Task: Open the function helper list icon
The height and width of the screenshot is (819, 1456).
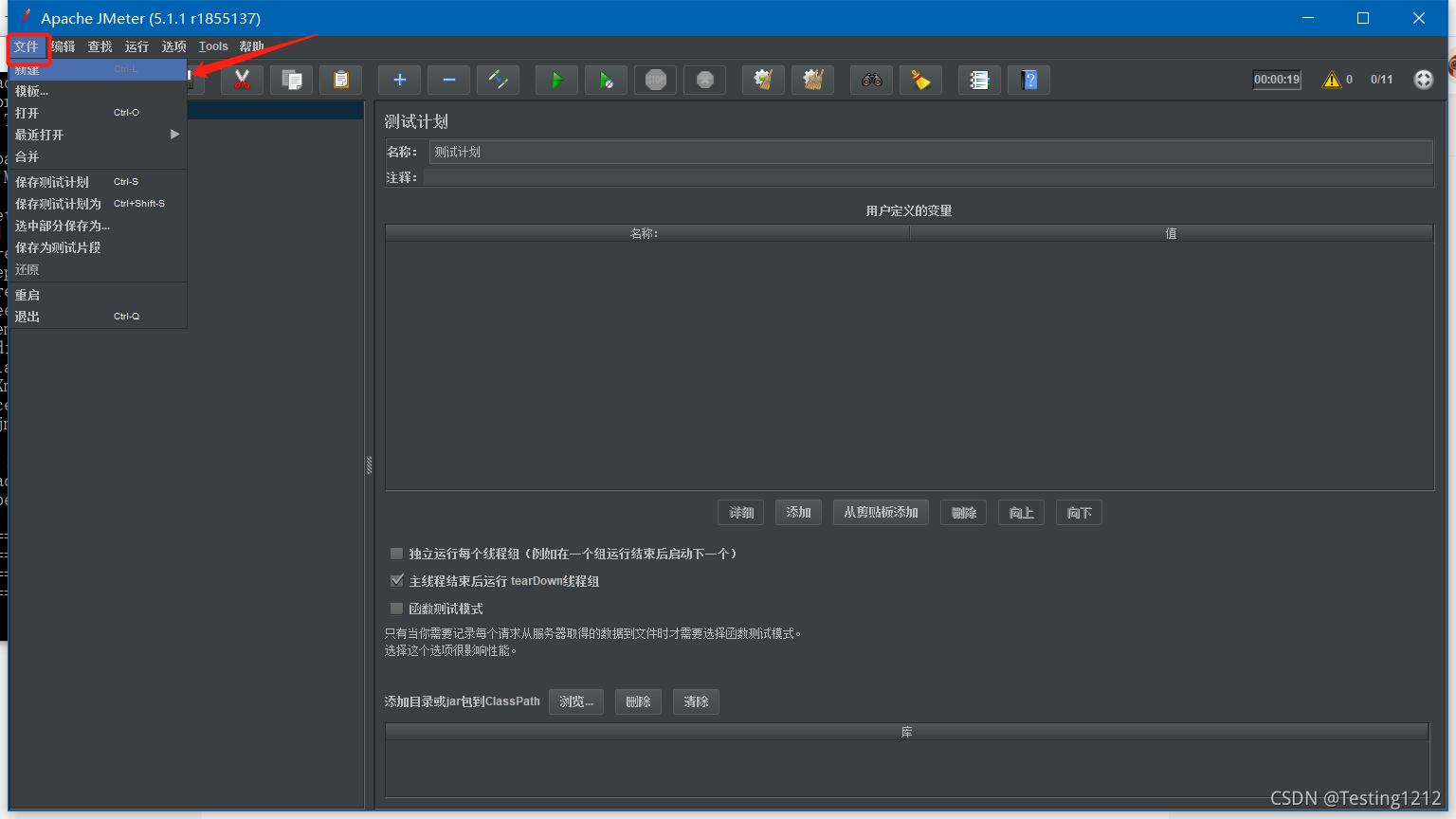Action: click(980, 80)
